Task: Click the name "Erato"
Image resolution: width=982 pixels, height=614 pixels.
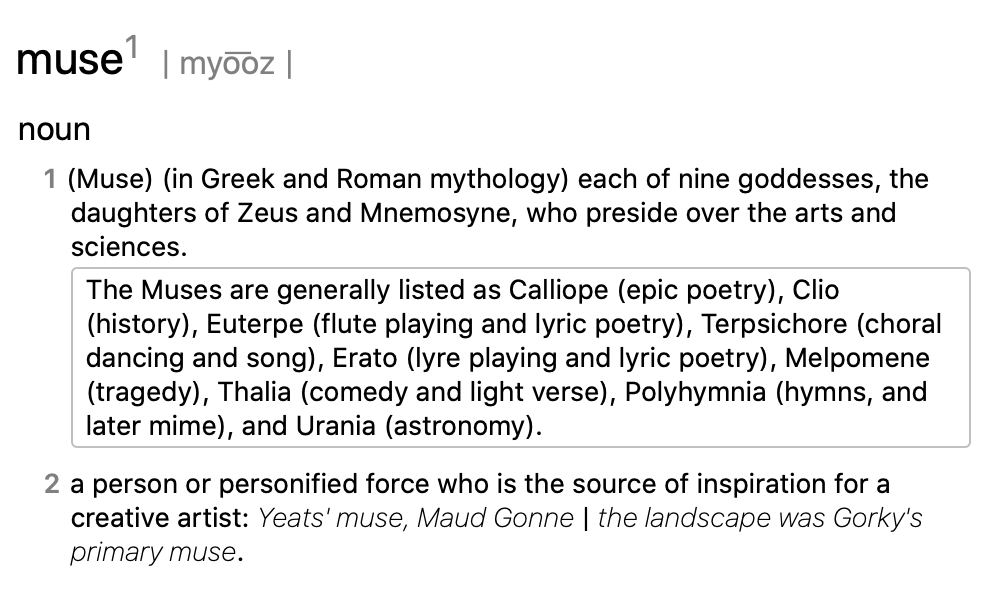Action: point(367,359)
